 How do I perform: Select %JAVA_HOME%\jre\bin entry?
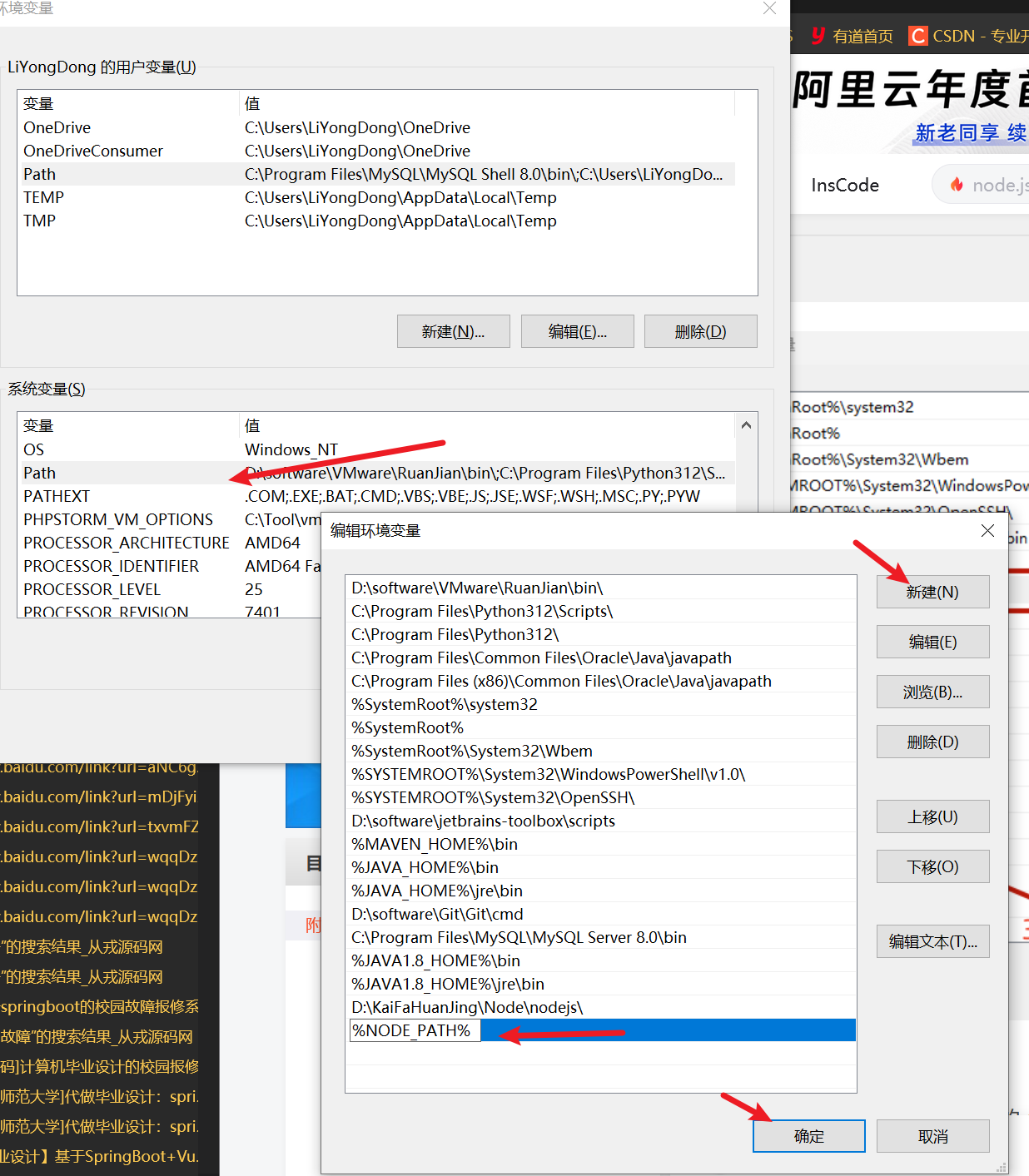(600, 891)
